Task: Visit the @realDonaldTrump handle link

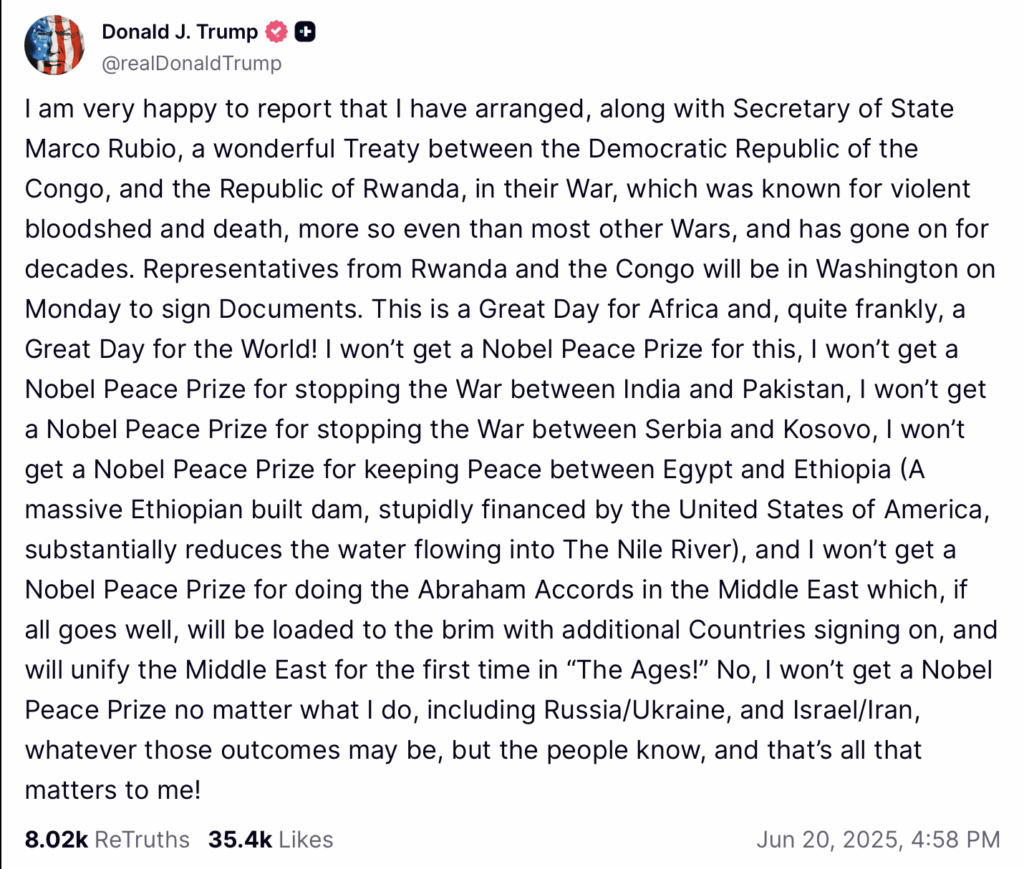Action: tap(192, 63)
